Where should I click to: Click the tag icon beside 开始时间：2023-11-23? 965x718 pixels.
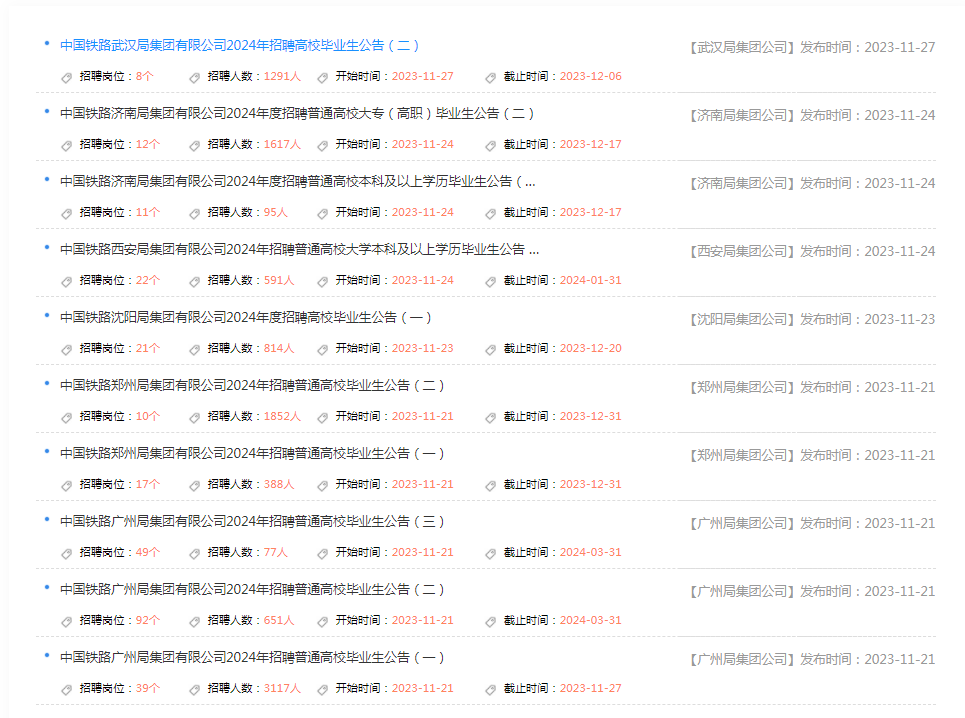[x=322, y=349]
